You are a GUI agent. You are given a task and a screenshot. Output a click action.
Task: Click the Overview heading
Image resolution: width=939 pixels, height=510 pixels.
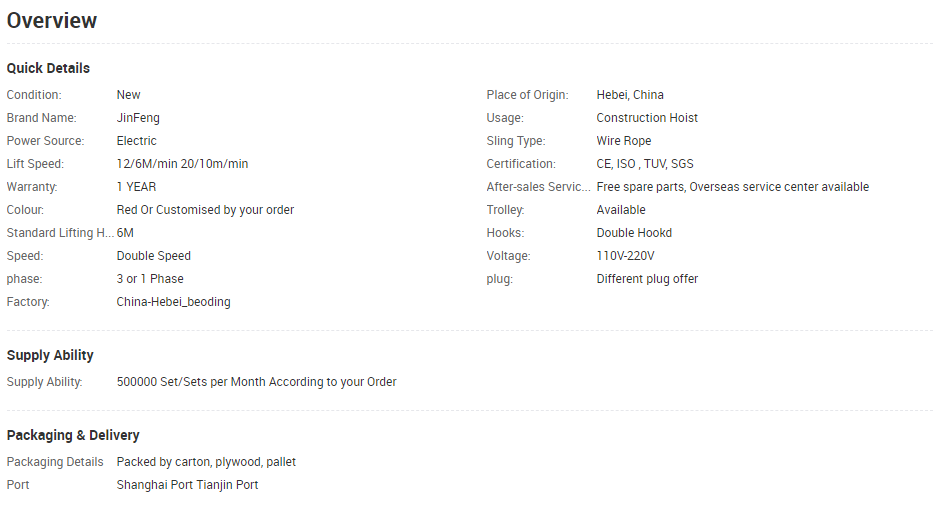pos(52,20)
